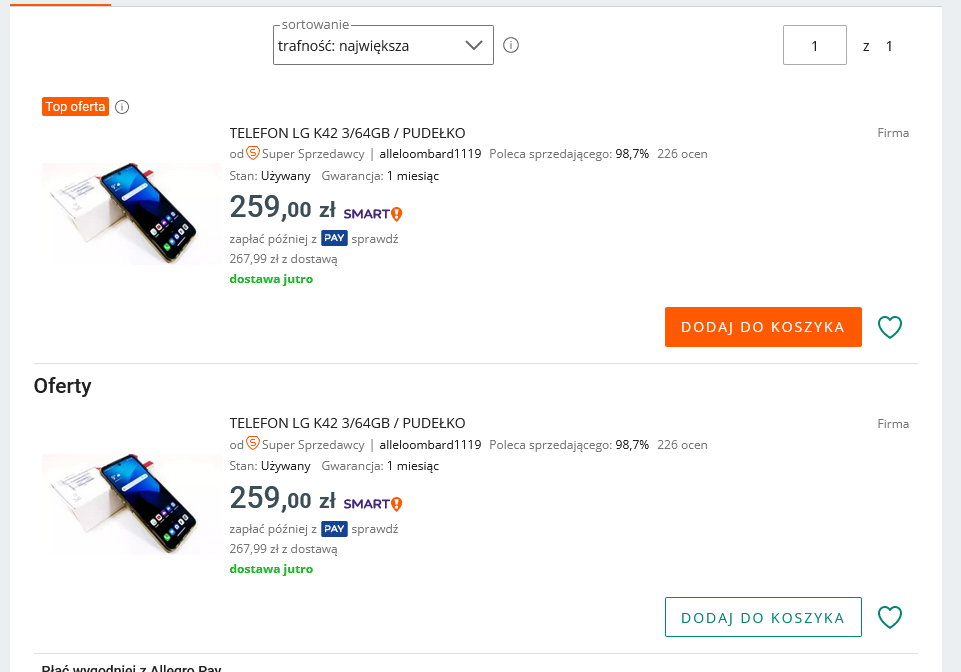Click Super Sprzedawcy badge icon in second offer
The image size is (961, 672).
(253, 444)
